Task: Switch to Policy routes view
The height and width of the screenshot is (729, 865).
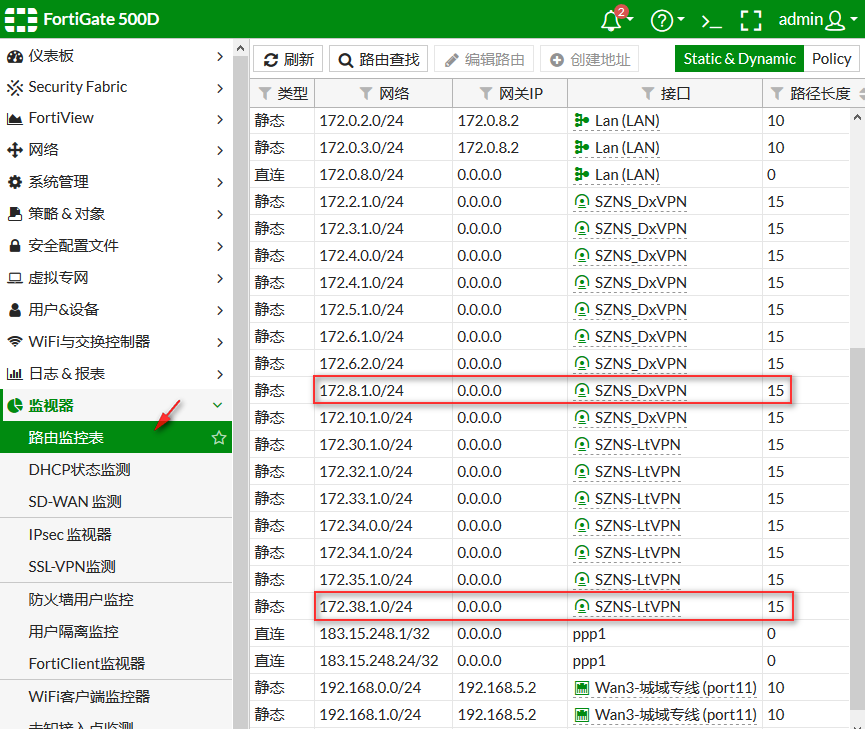Action: (x=831, y=58)
